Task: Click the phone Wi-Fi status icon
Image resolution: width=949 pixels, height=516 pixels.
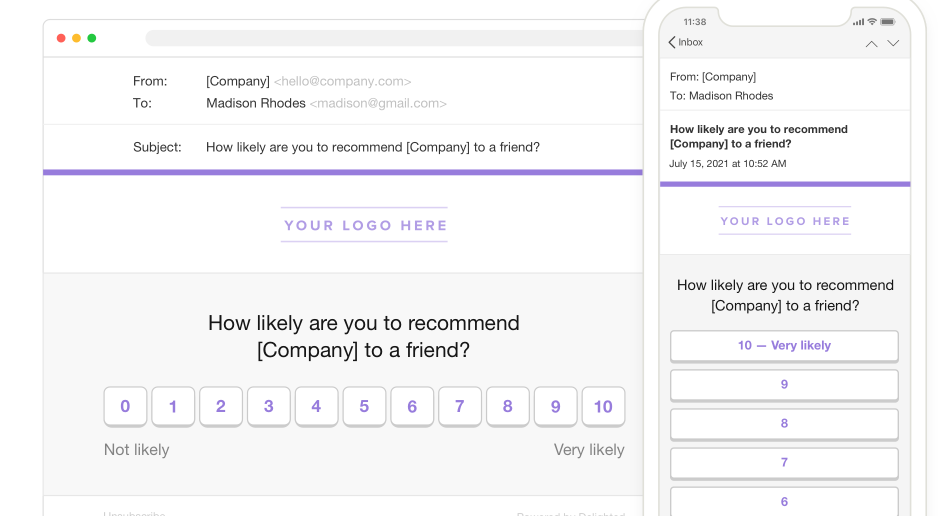Action: click(872, 22)
